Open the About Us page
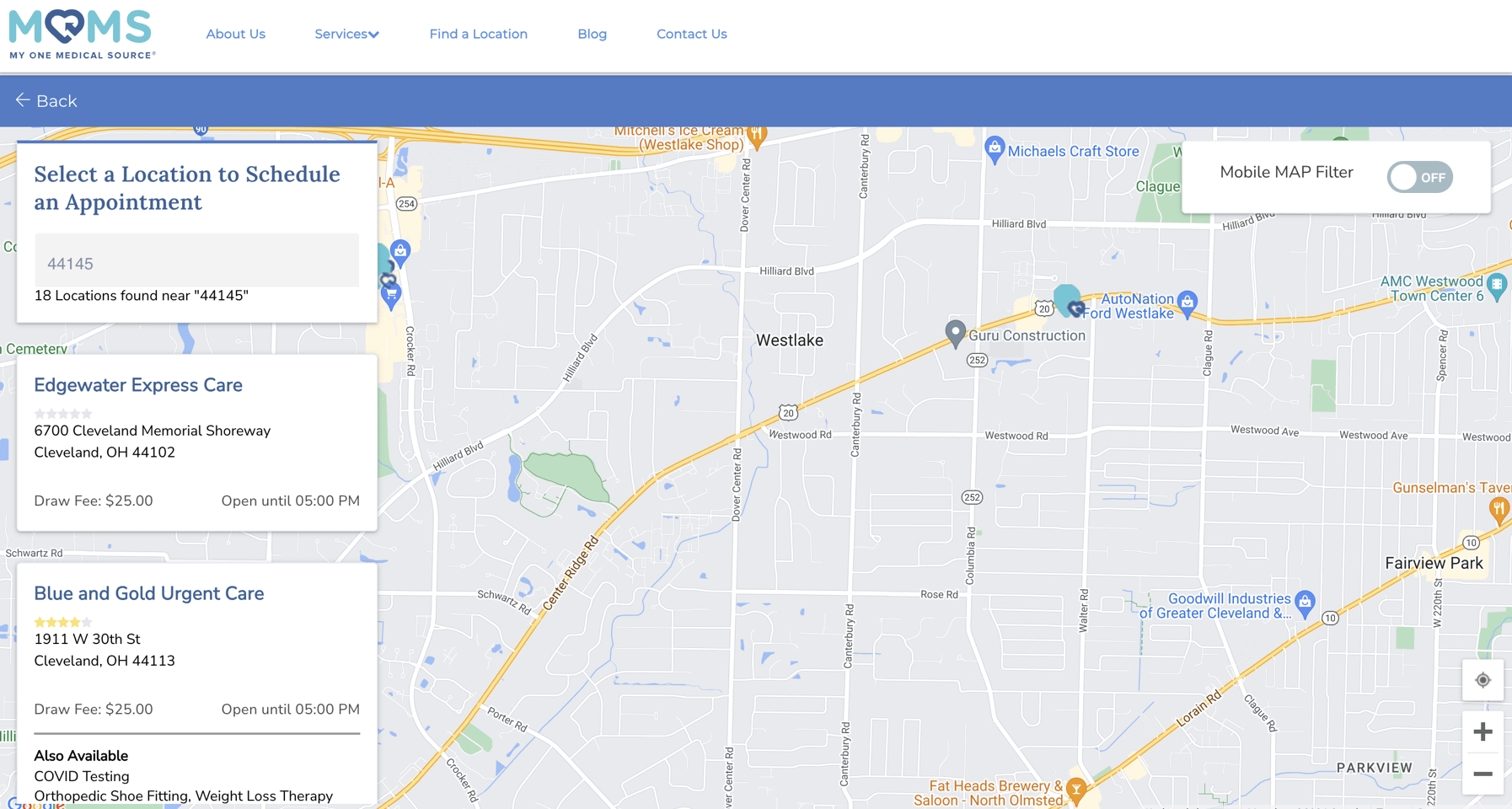This screenshot has width=1512, height=809. pos(236,34)
